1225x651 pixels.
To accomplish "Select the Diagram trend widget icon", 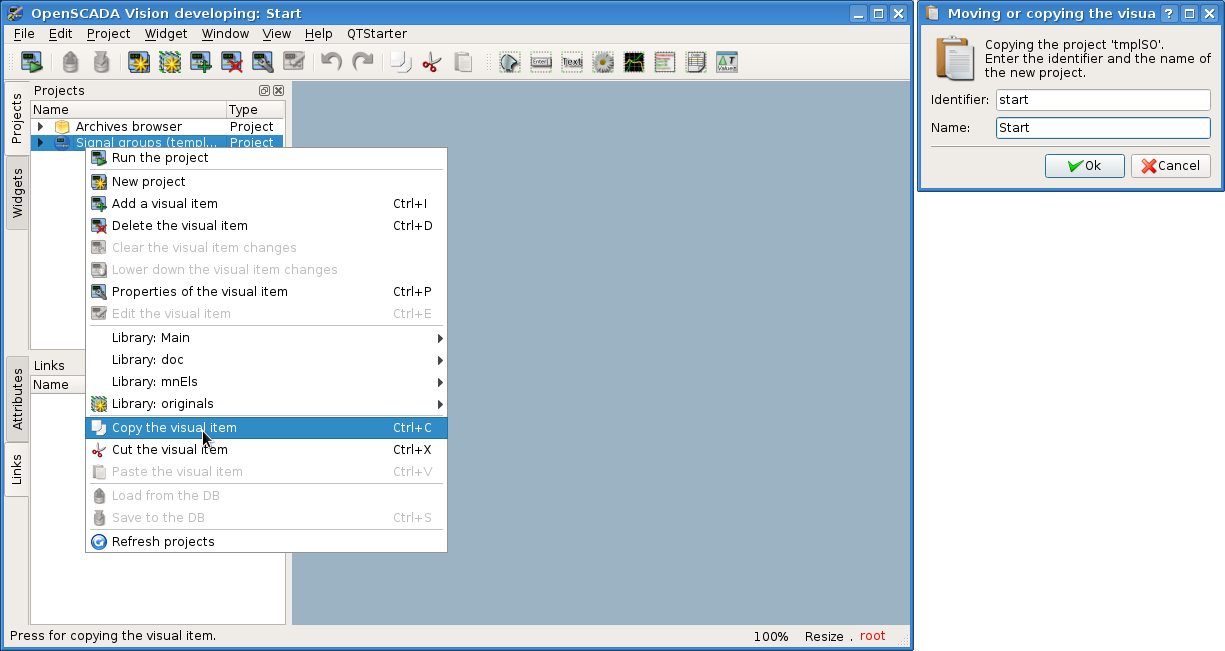I will pos(634,62).
